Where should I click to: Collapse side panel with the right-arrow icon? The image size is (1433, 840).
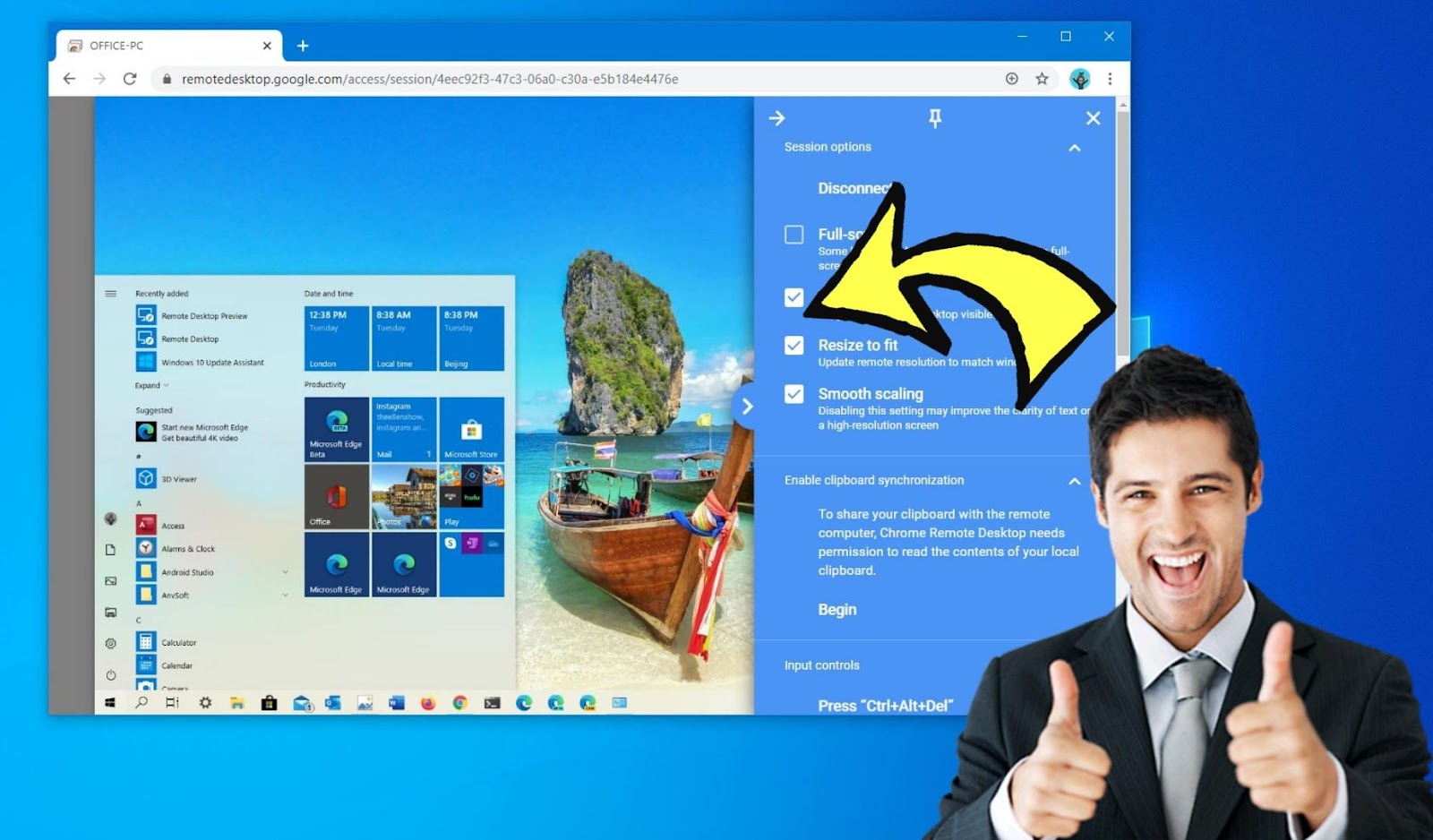click(x=777, y=118)
